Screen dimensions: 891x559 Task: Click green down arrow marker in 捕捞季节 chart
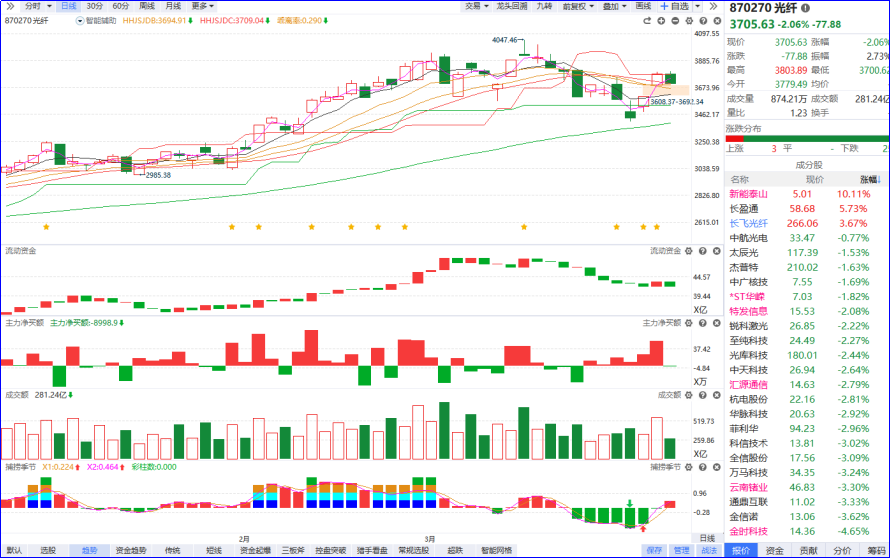pyautogui.click(x=630, y=503)
